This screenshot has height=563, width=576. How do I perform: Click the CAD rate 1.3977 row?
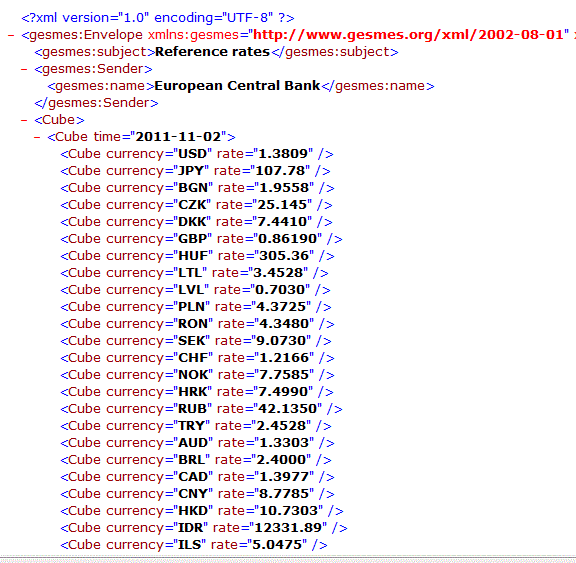[x=197, y=477]
